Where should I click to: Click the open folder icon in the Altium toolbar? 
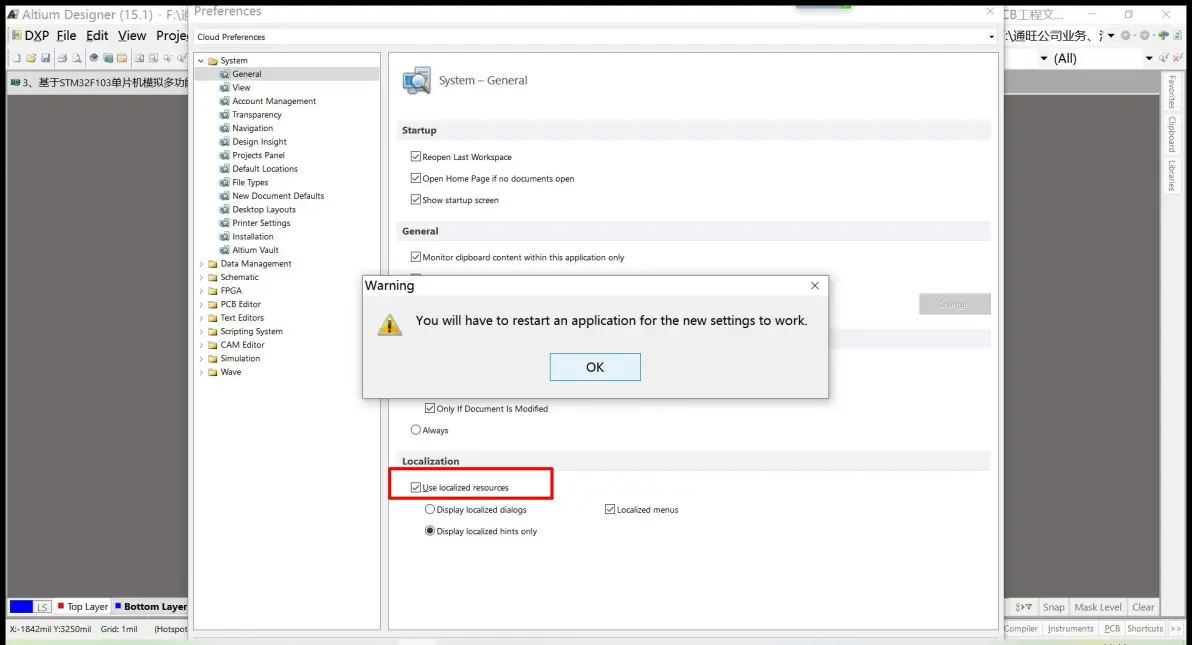pyautogui.click(x=31, y=58)
